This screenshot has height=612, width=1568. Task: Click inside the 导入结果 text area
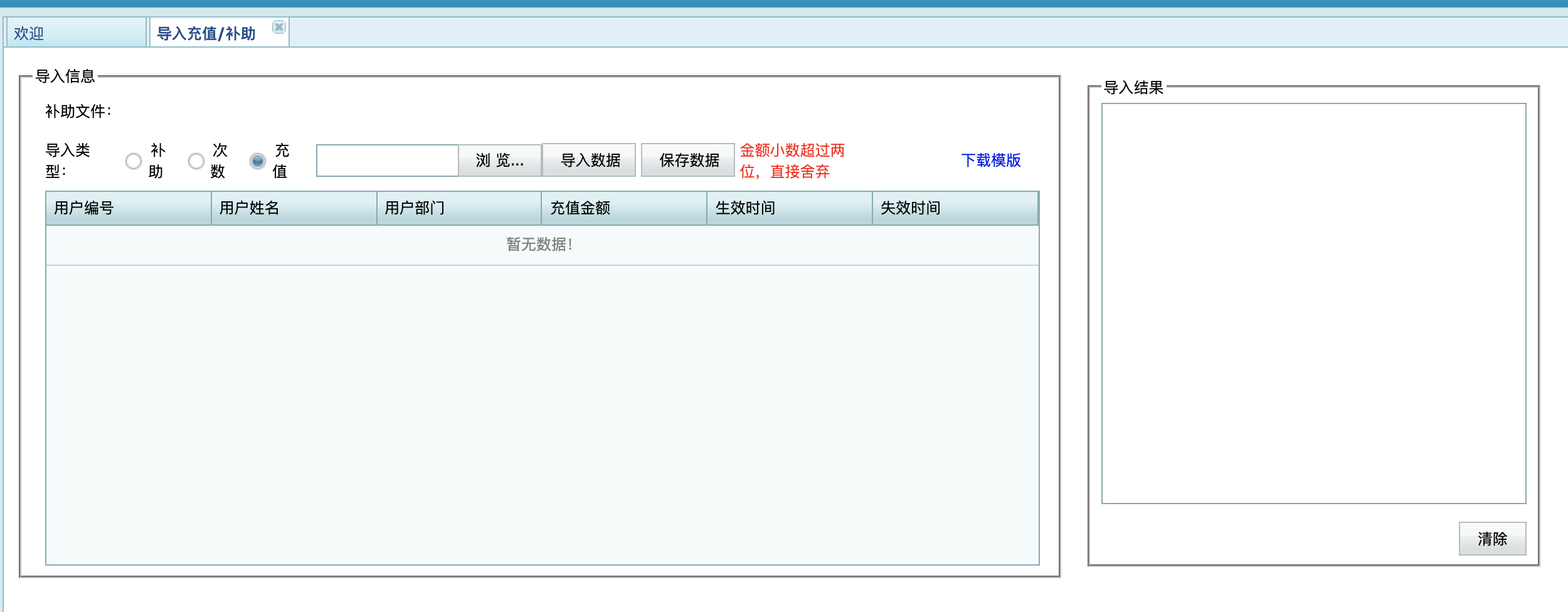[1314, 303]
